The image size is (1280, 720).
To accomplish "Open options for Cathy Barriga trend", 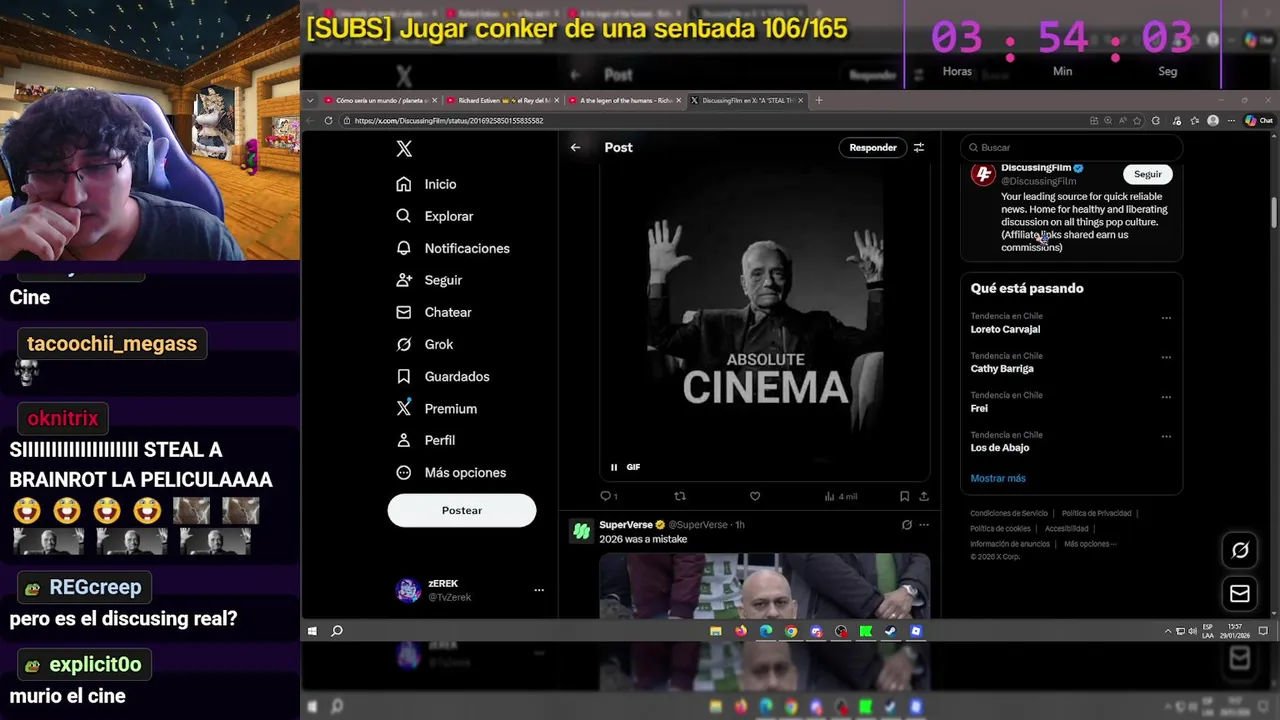I will (1166, 357).
